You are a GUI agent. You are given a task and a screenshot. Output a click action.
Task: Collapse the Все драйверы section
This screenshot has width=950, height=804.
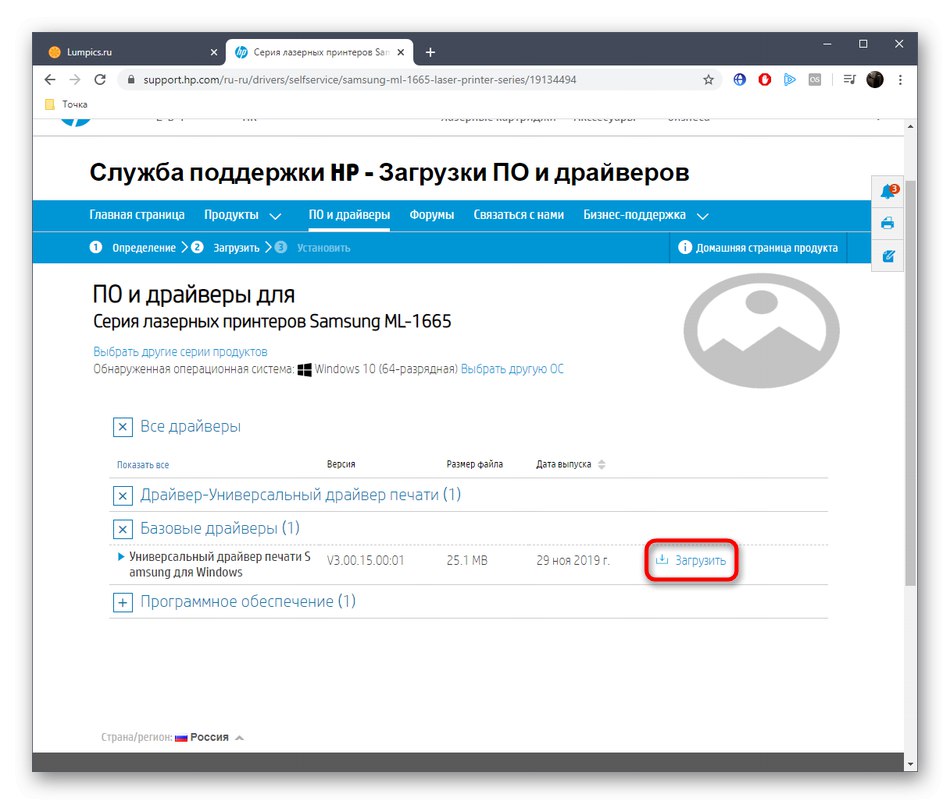click(122, 426)
